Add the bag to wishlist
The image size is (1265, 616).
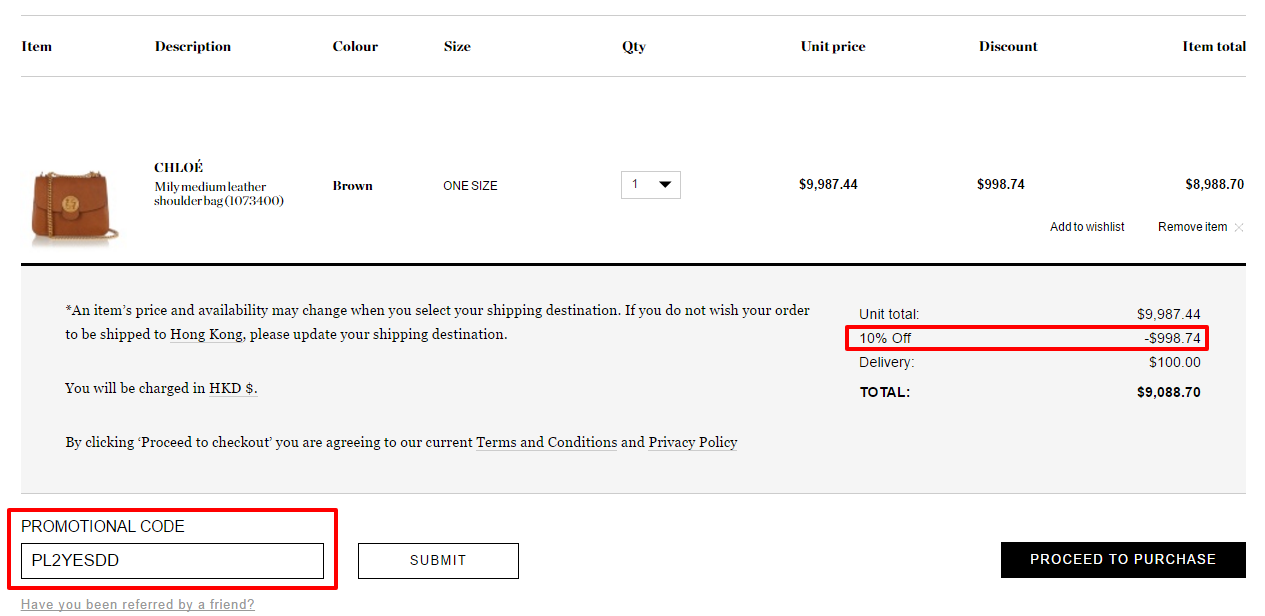1087,227
